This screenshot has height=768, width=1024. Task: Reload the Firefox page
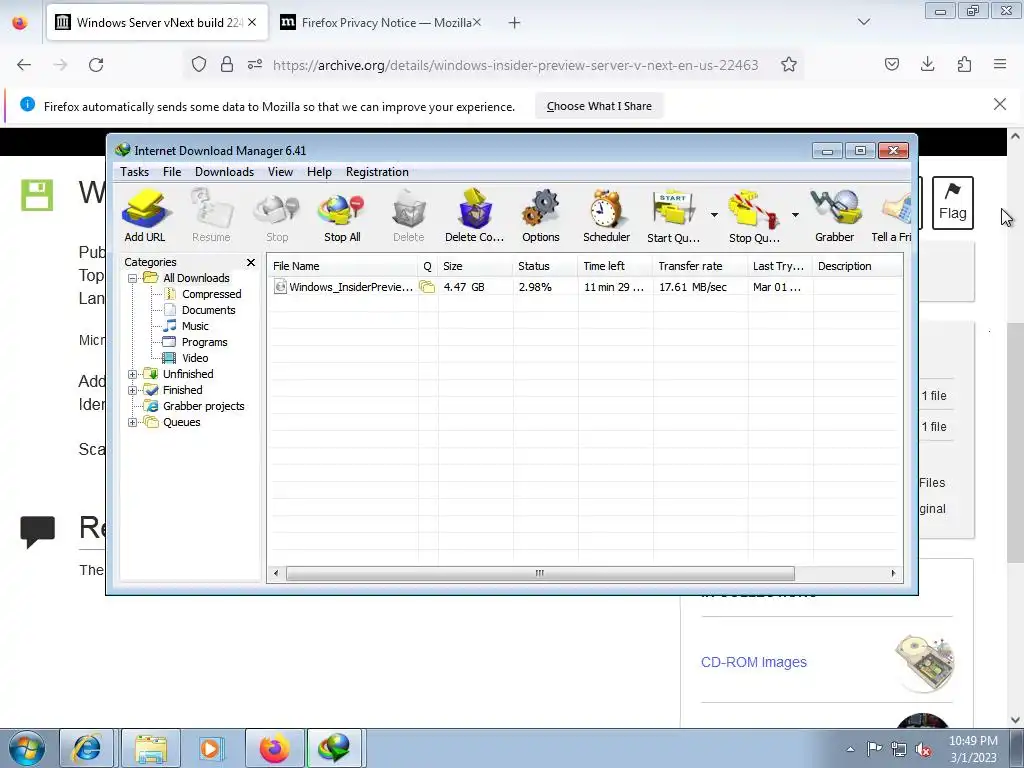(x=96, y=65)
